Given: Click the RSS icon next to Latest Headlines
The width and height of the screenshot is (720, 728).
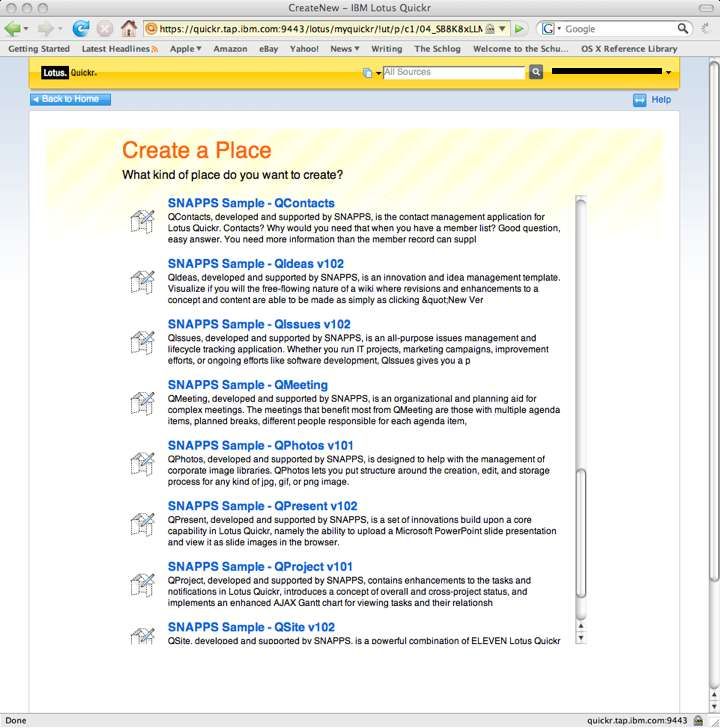Looking at the screenshot, I should [155, 49].
